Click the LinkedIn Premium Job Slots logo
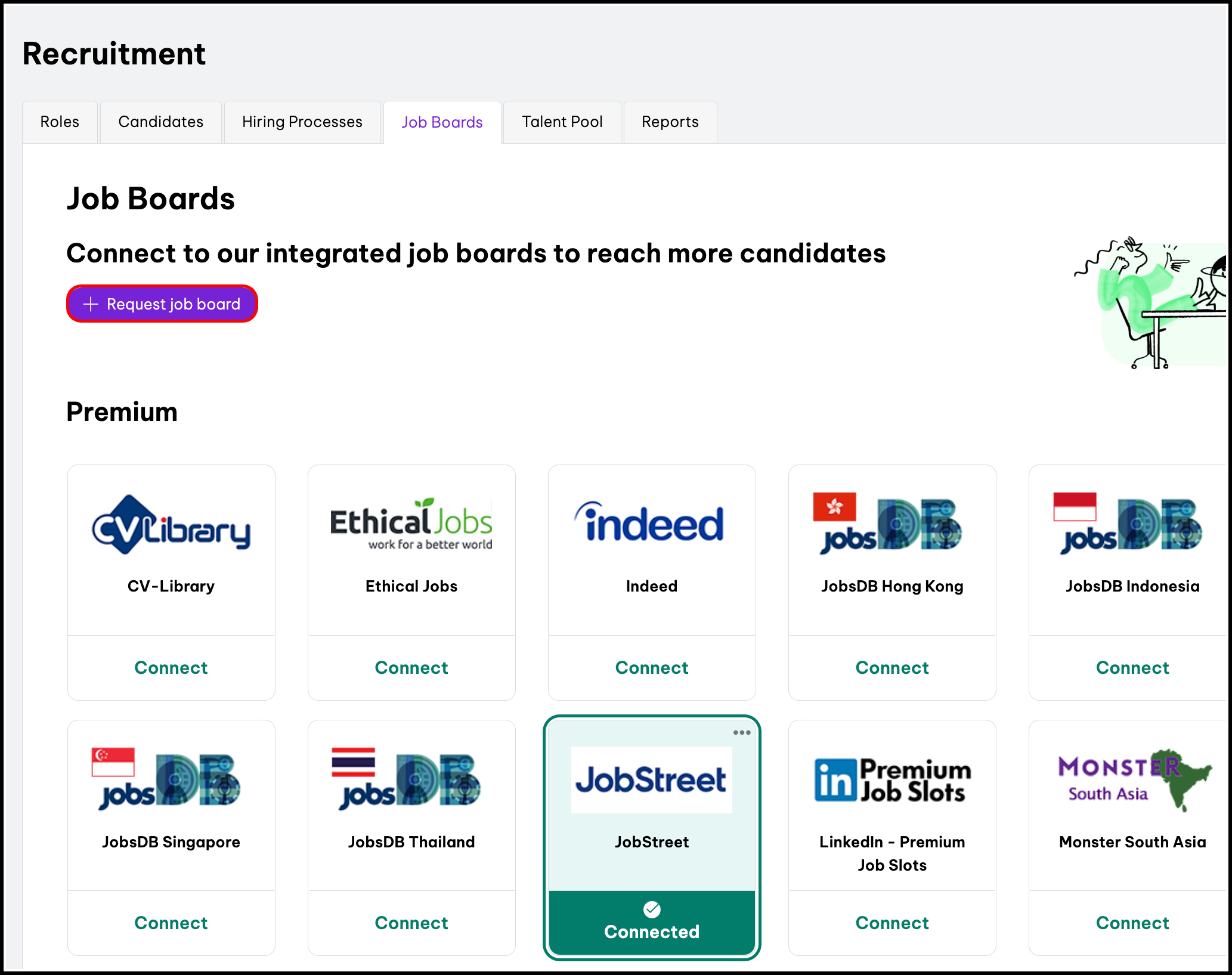 [892, 780]
